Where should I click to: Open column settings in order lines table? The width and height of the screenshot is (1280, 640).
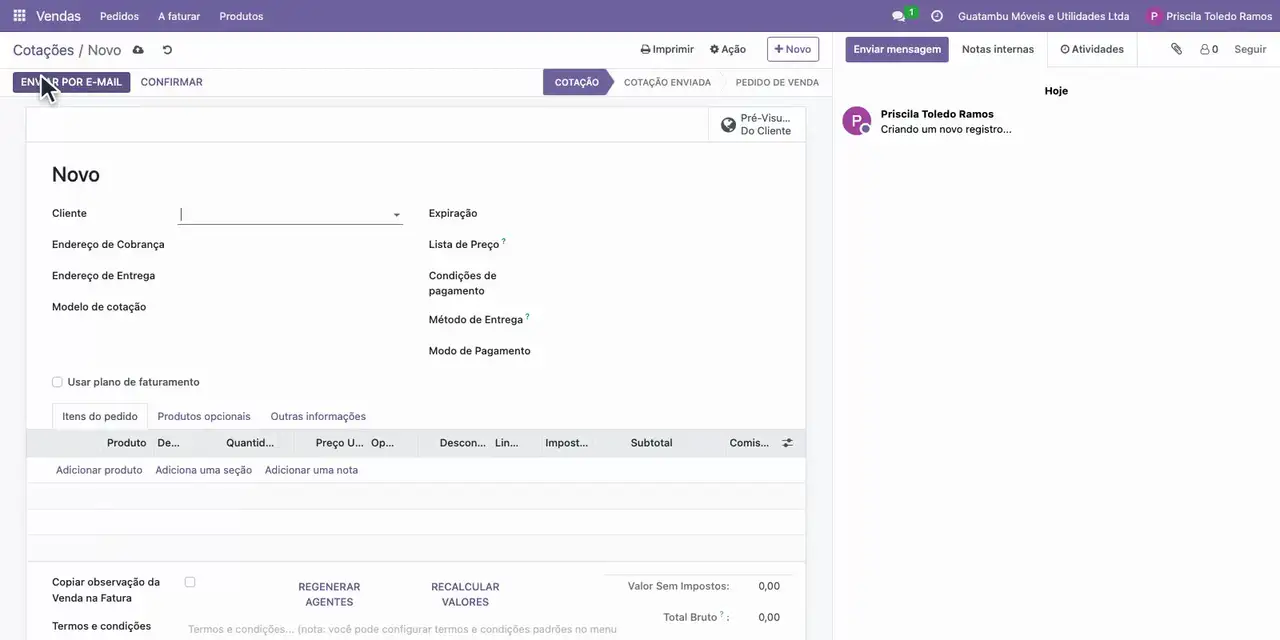click(x=787, y=443)
